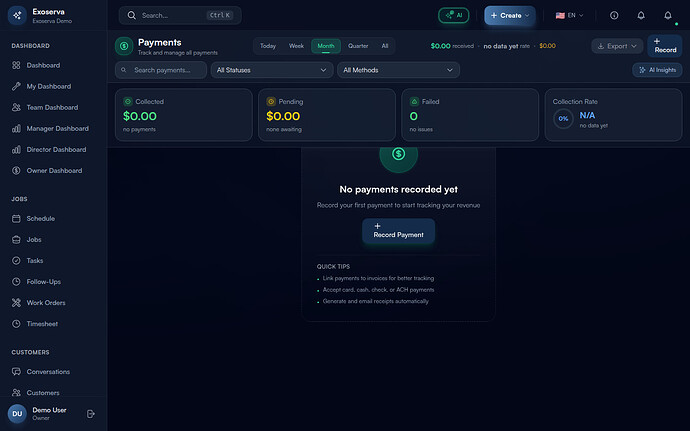690x431 pixels.
Task: Click the DU user avatar
Action: coord(17,414)
